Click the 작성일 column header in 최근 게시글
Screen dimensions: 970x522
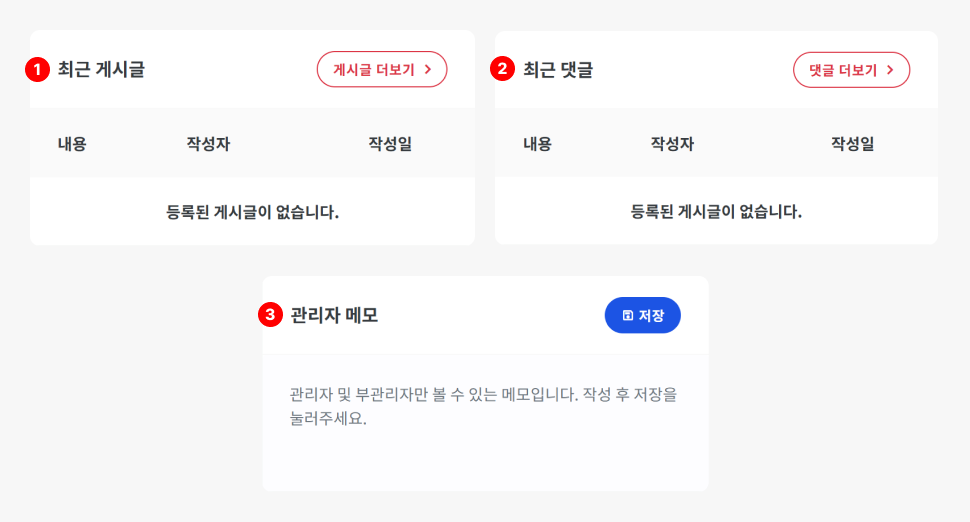(x=390, y=144)
